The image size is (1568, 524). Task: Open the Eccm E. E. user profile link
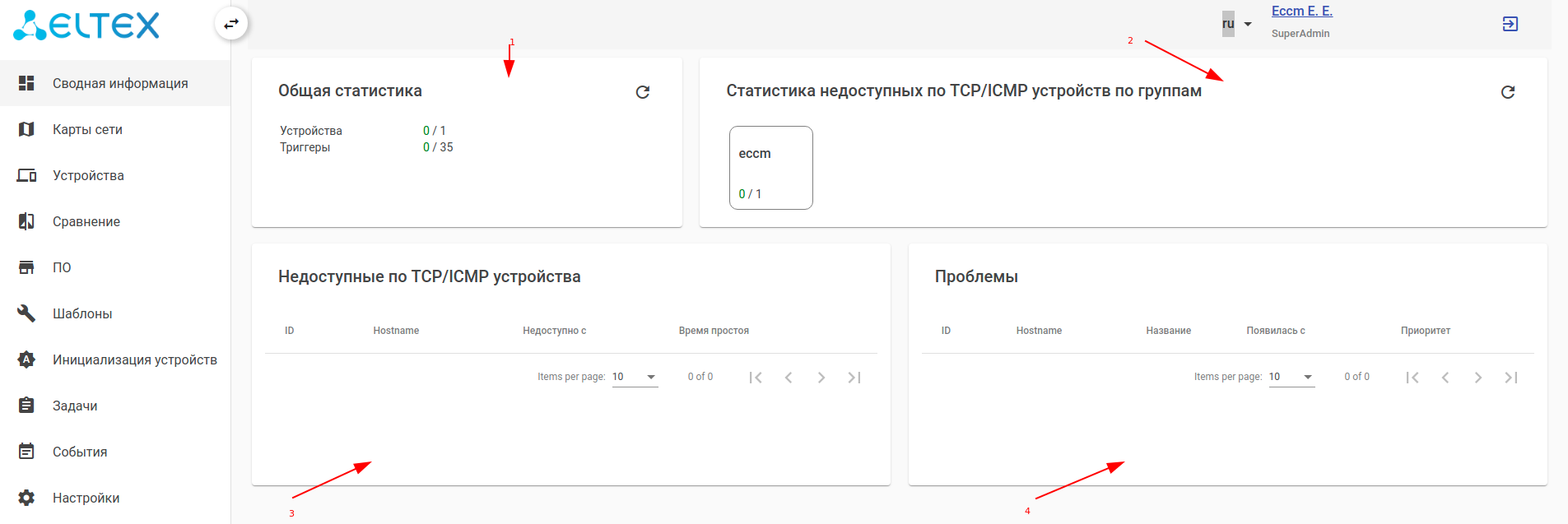point(1302,12)
